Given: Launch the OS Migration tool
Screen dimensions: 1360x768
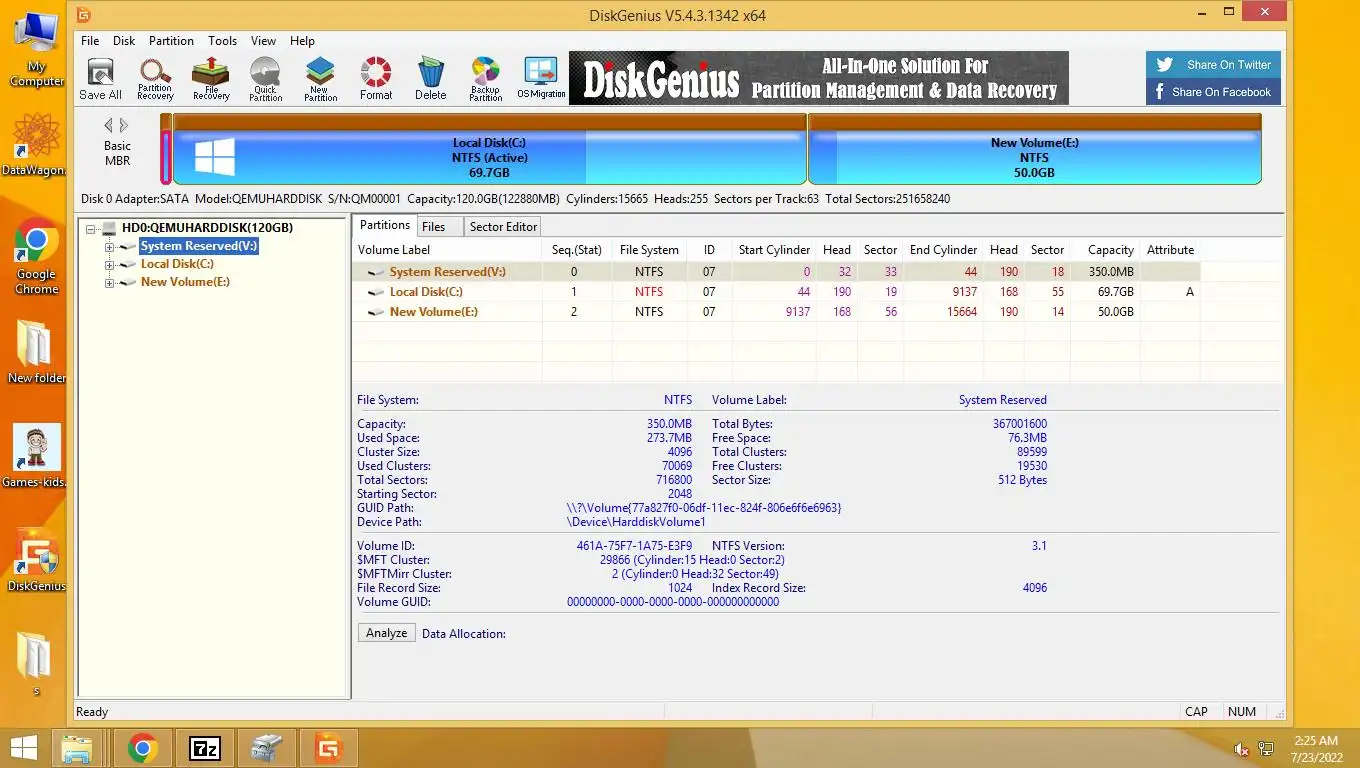Looking at the screenshot, I should 541,79.
